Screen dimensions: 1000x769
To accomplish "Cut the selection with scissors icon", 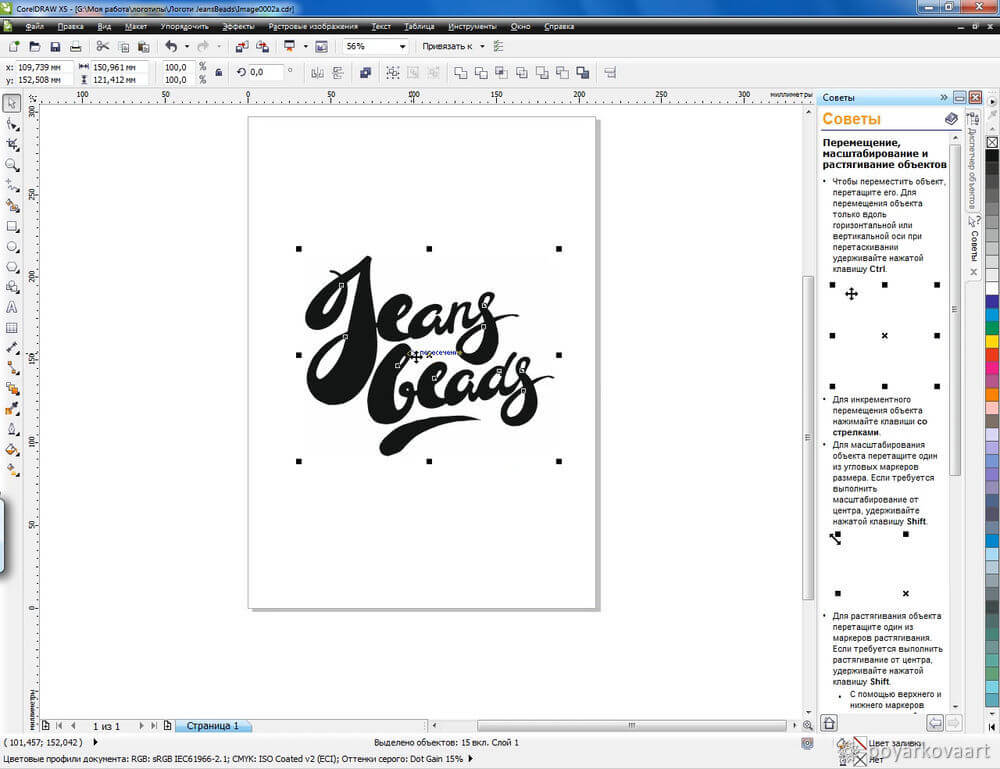I will point(102,47).
